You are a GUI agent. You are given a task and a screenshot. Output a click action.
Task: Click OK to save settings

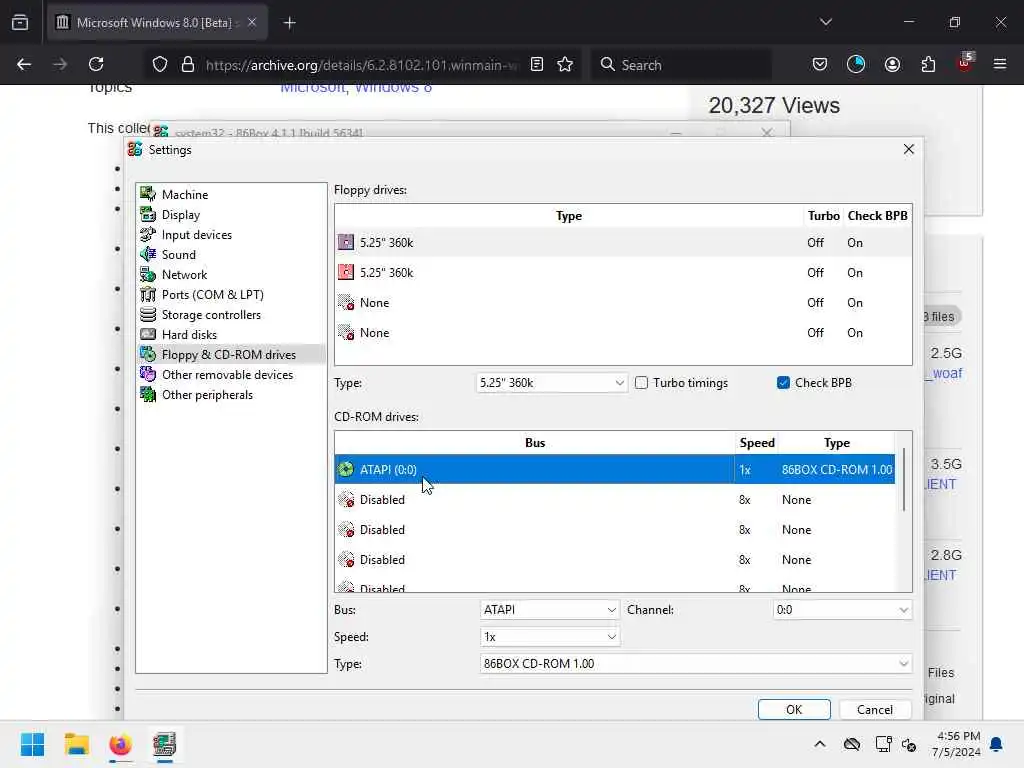coord(794,709)
